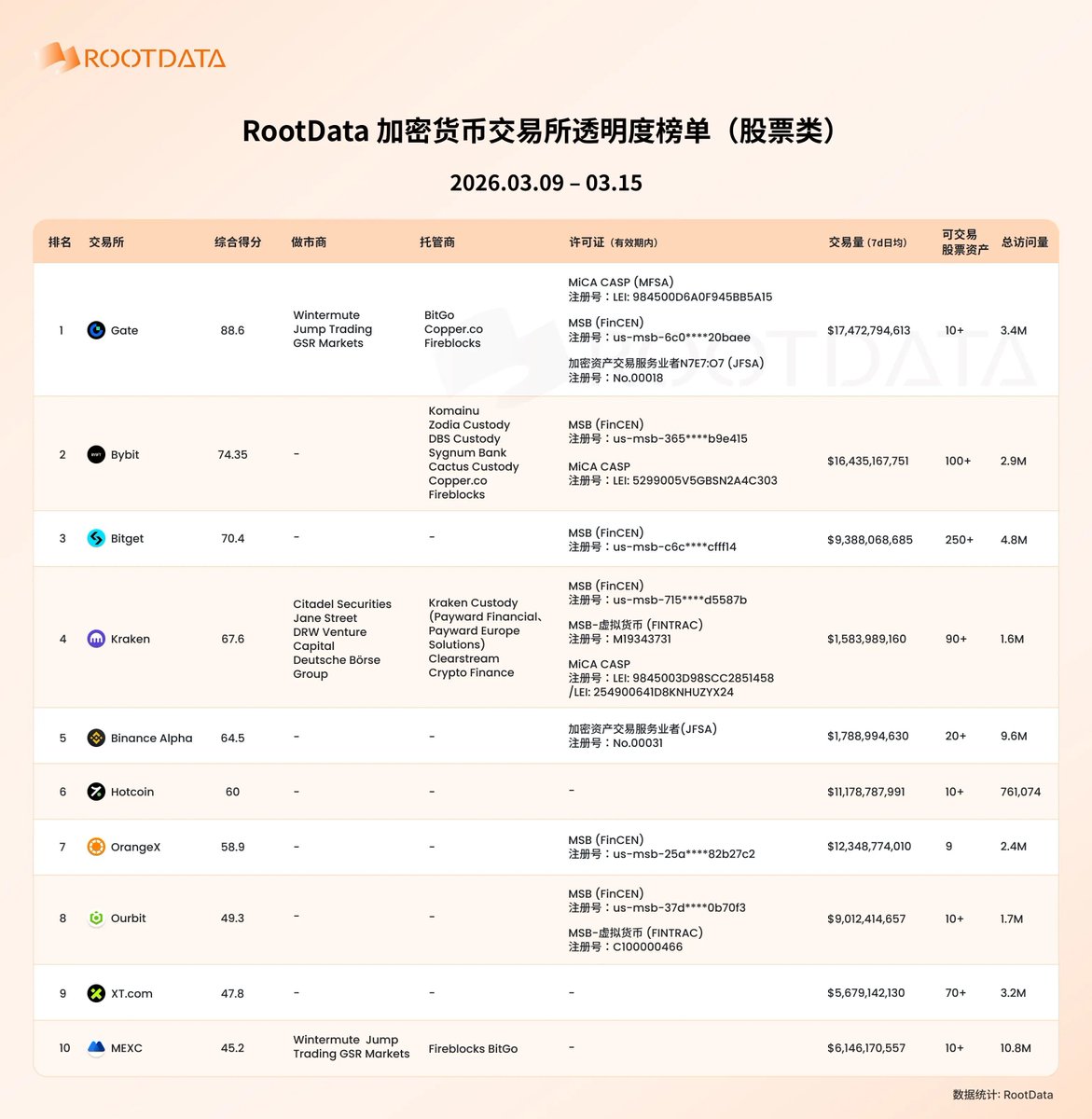
Task: Click the Hotcoin exchange logo icon
Action: [96, 792]
